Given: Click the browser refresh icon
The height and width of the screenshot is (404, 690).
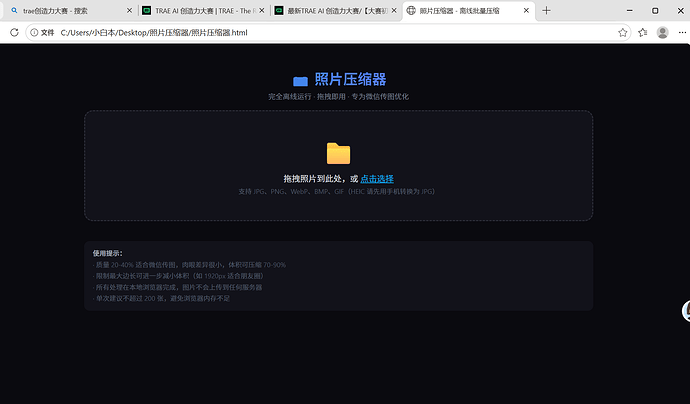Looking at the screenshot, I should tap(14, 32).
